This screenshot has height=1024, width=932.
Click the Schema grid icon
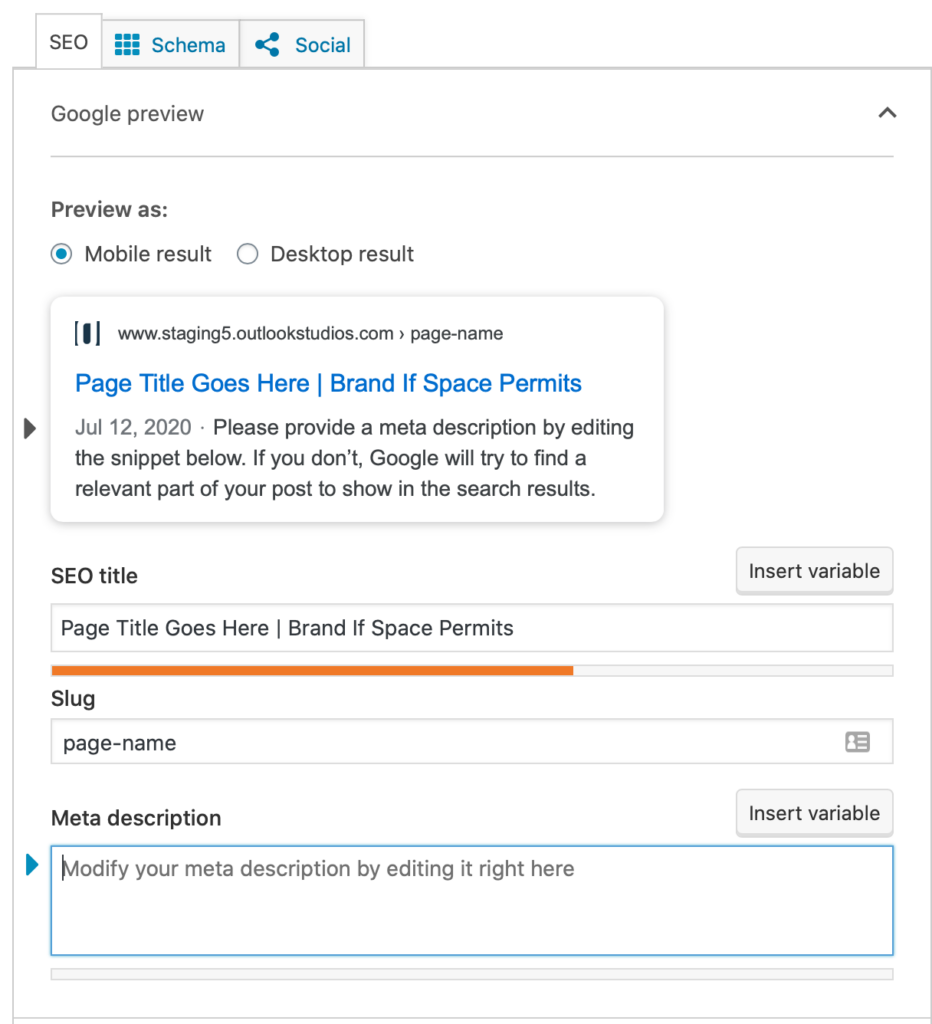[x=127, y=44]
